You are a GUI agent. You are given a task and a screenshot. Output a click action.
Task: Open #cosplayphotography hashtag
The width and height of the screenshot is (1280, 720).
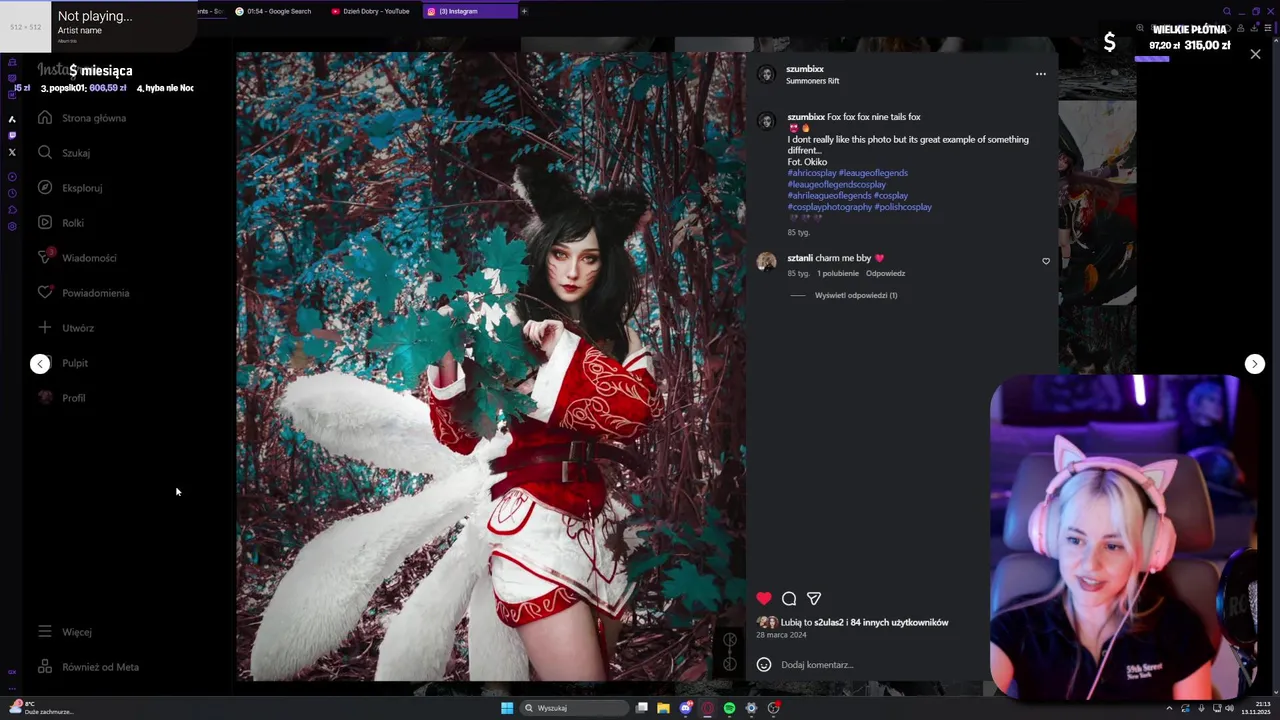click(829, 207)
